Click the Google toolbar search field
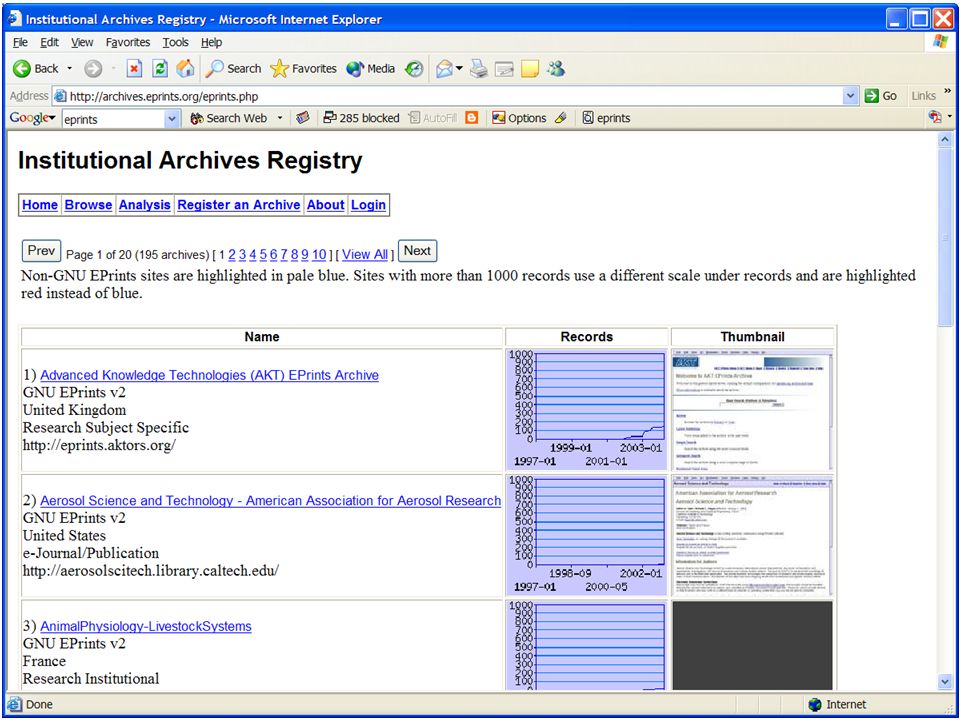This screenshot has width=960, height=720. pyautogui.click(x=114, y=119)
